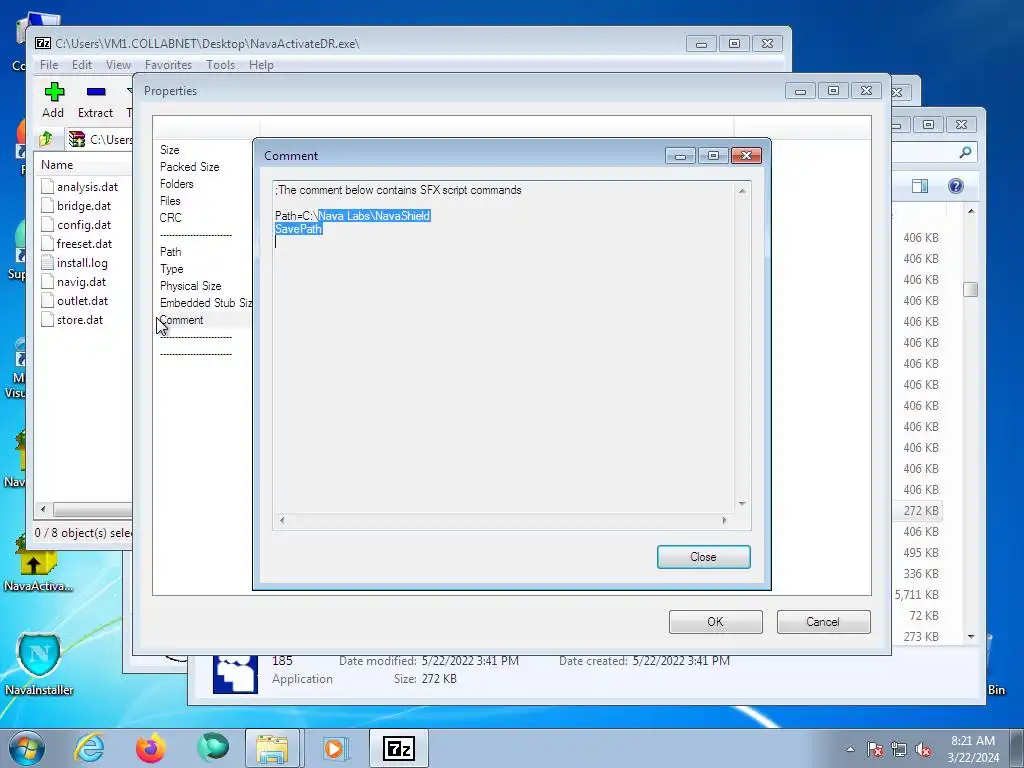Select analysis.dat file icon

pos(47,187)
